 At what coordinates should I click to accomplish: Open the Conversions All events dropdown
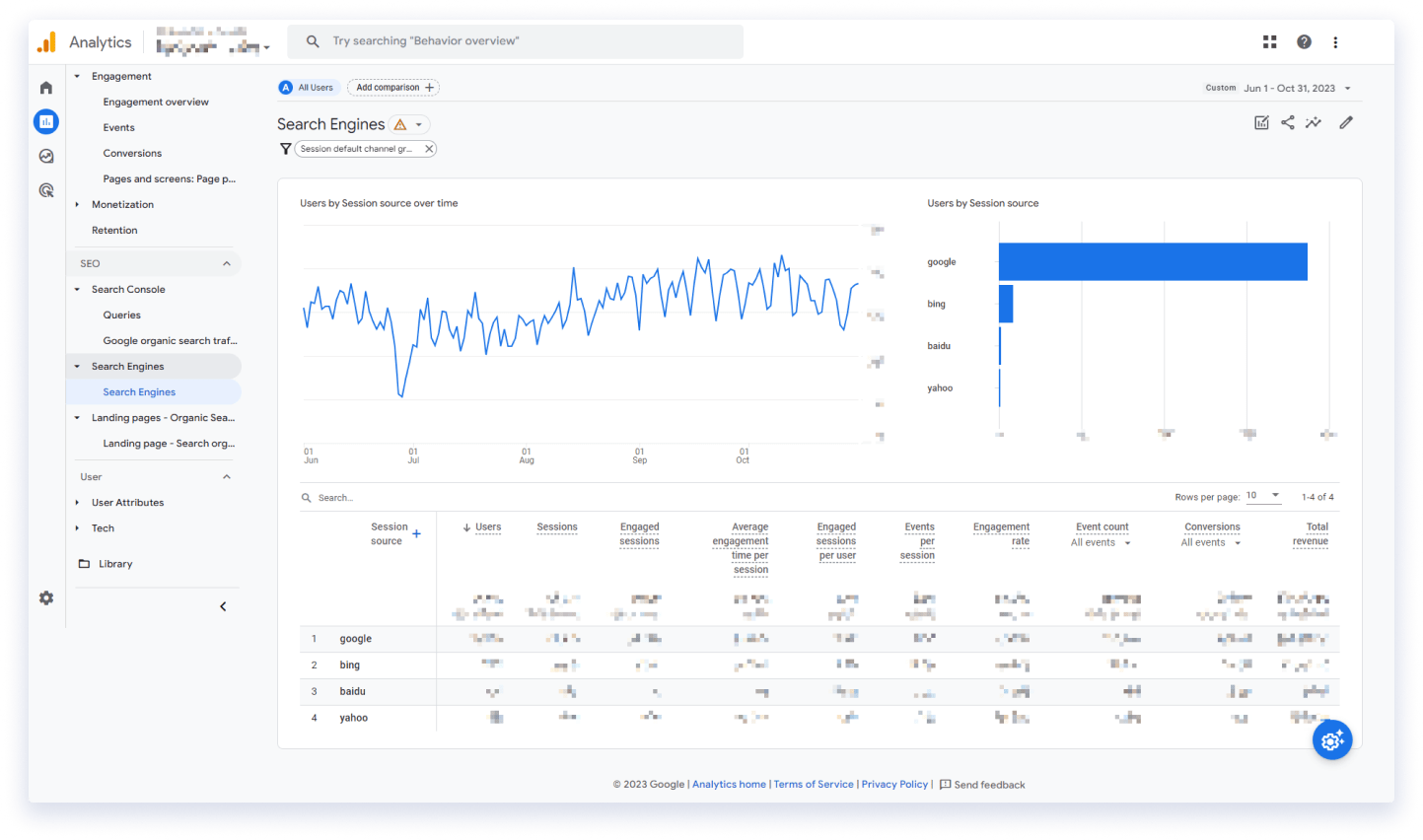pyautogui.click(x=1211, y=542)
